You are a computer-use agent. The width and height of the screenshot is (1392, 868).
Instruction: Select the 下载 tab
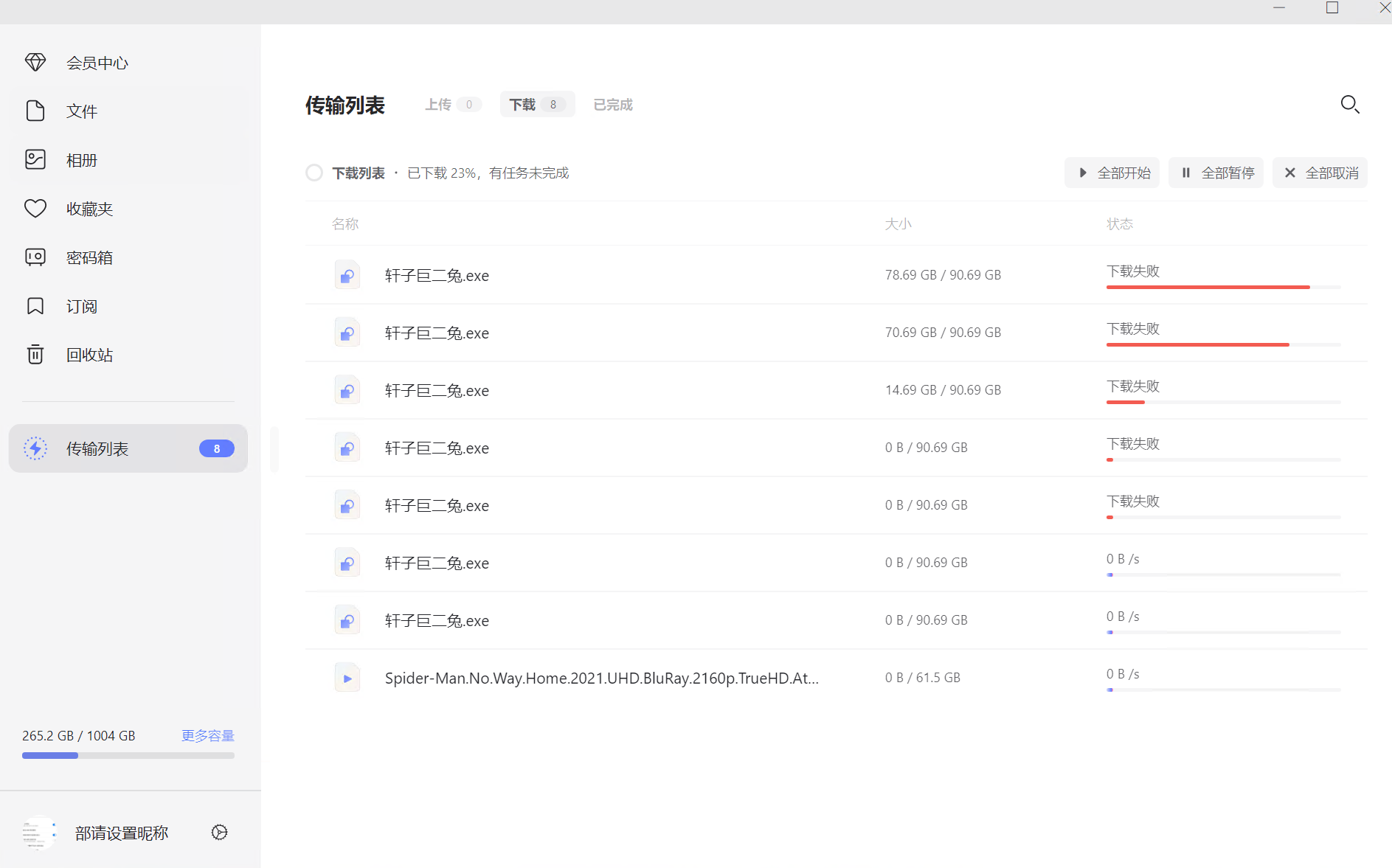tap(536, 105)
